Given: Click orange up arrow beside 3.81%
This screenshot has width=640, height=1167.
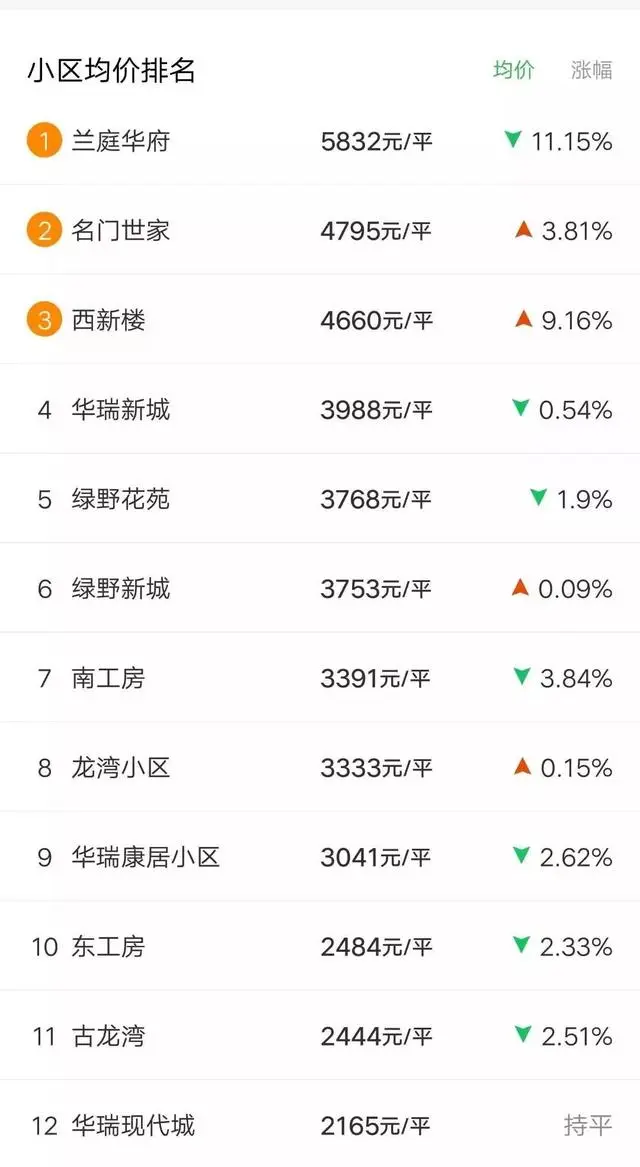Looking at the screenshot, I should 524,230.
